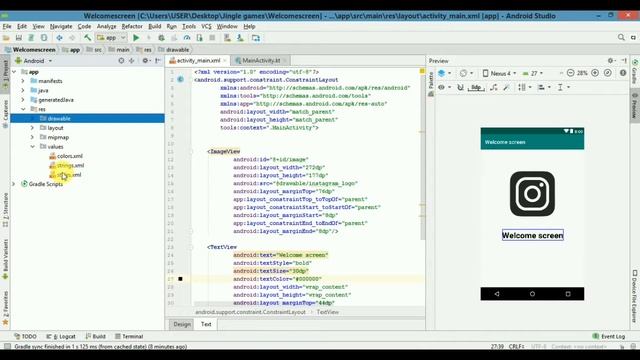This screenshot has width=640, height=360.
Task: Click the Search Everywhere magnifier icon
Action: [621, 37]
